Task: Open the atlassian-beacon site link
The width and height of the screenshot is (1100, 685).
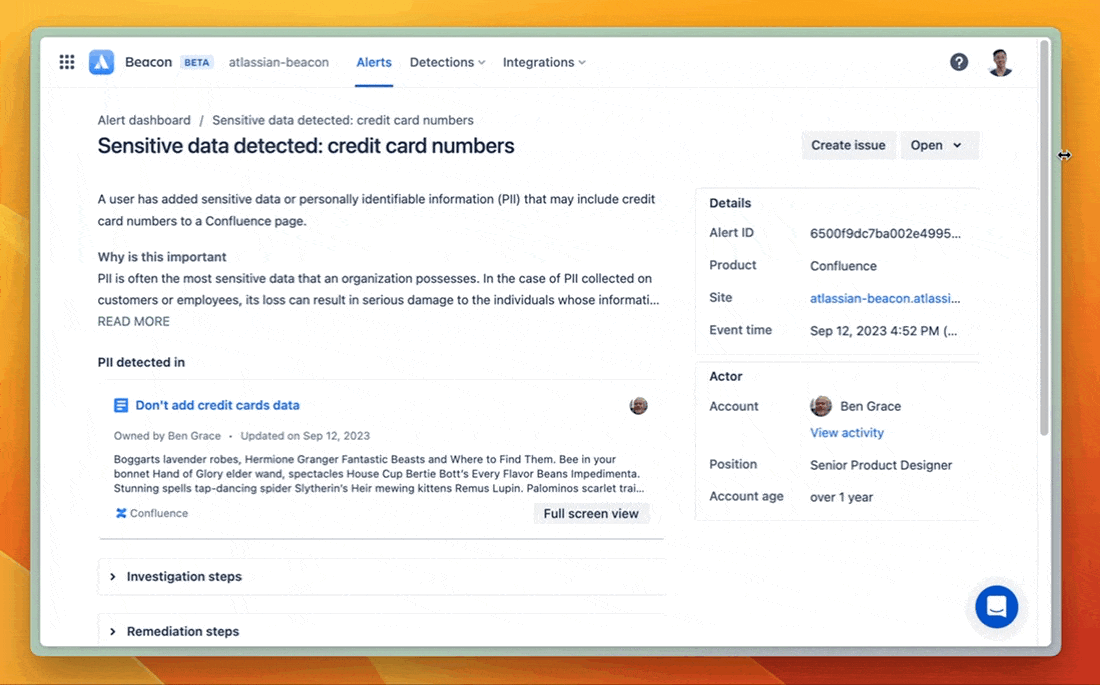Action: click(x=885, y=298)
